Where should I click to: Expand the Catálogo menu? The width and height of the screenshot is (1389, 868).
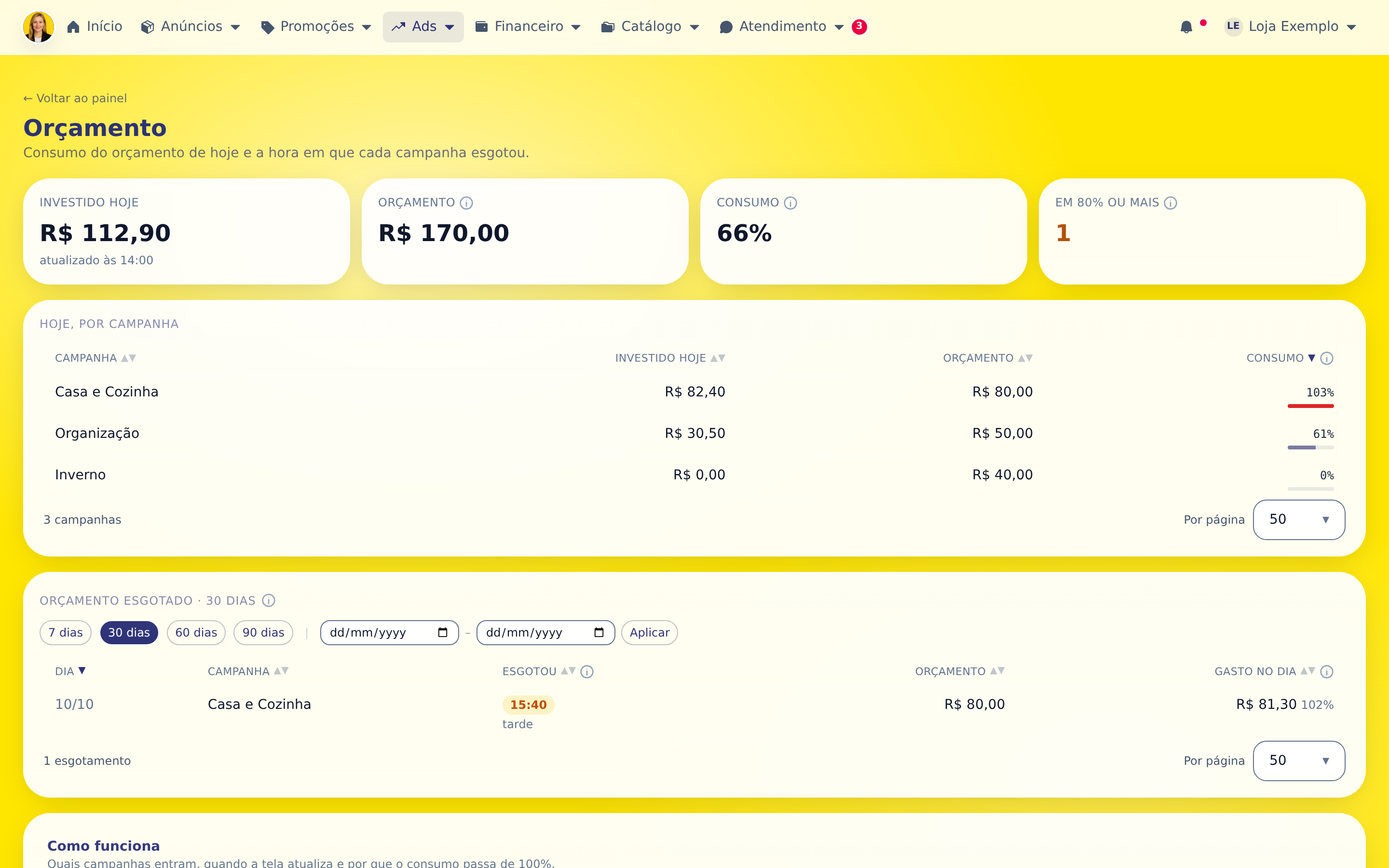coord(650,27)
